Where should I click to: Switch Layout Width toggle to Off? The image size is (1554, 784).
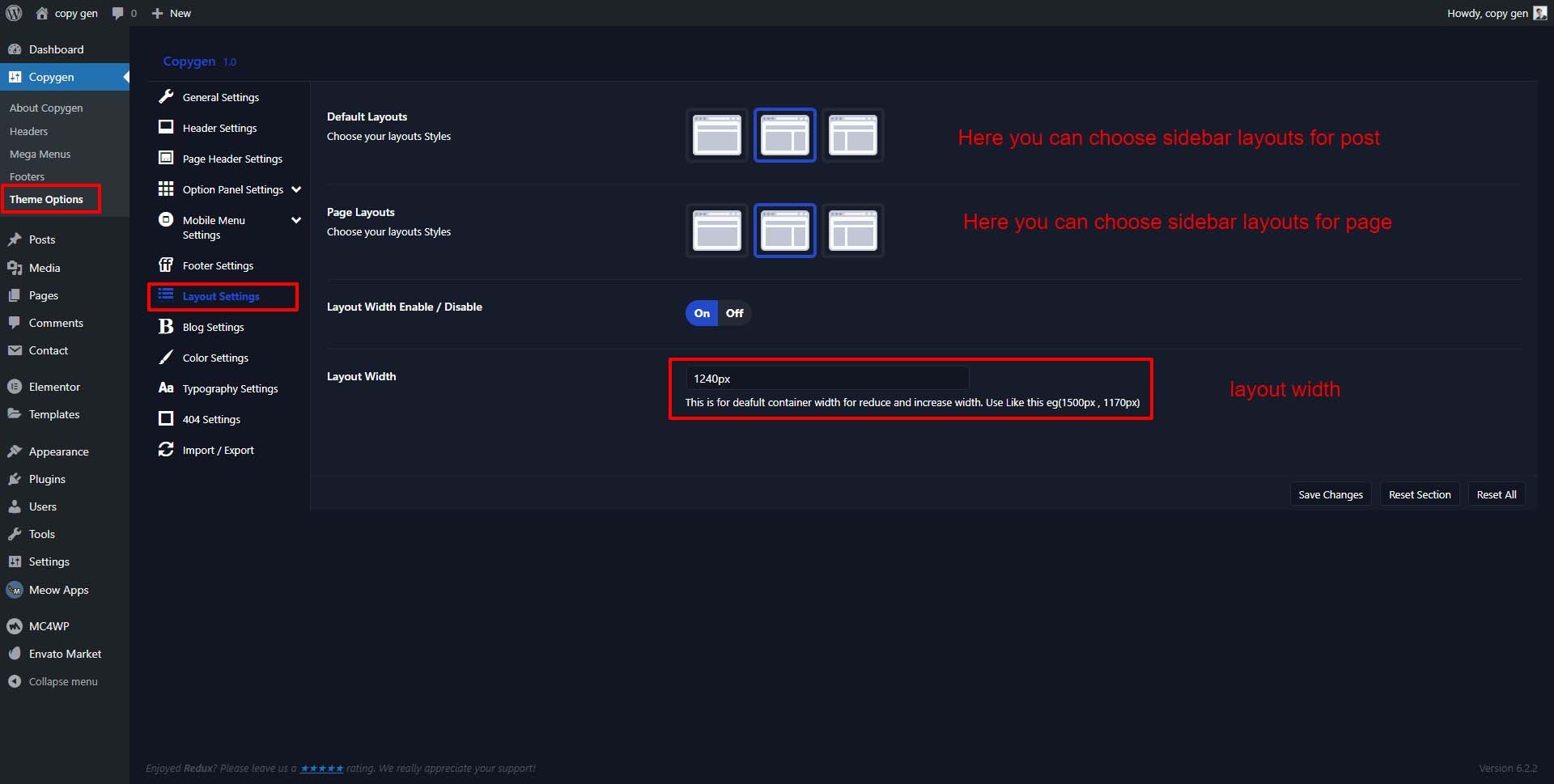tap(735, 313)
